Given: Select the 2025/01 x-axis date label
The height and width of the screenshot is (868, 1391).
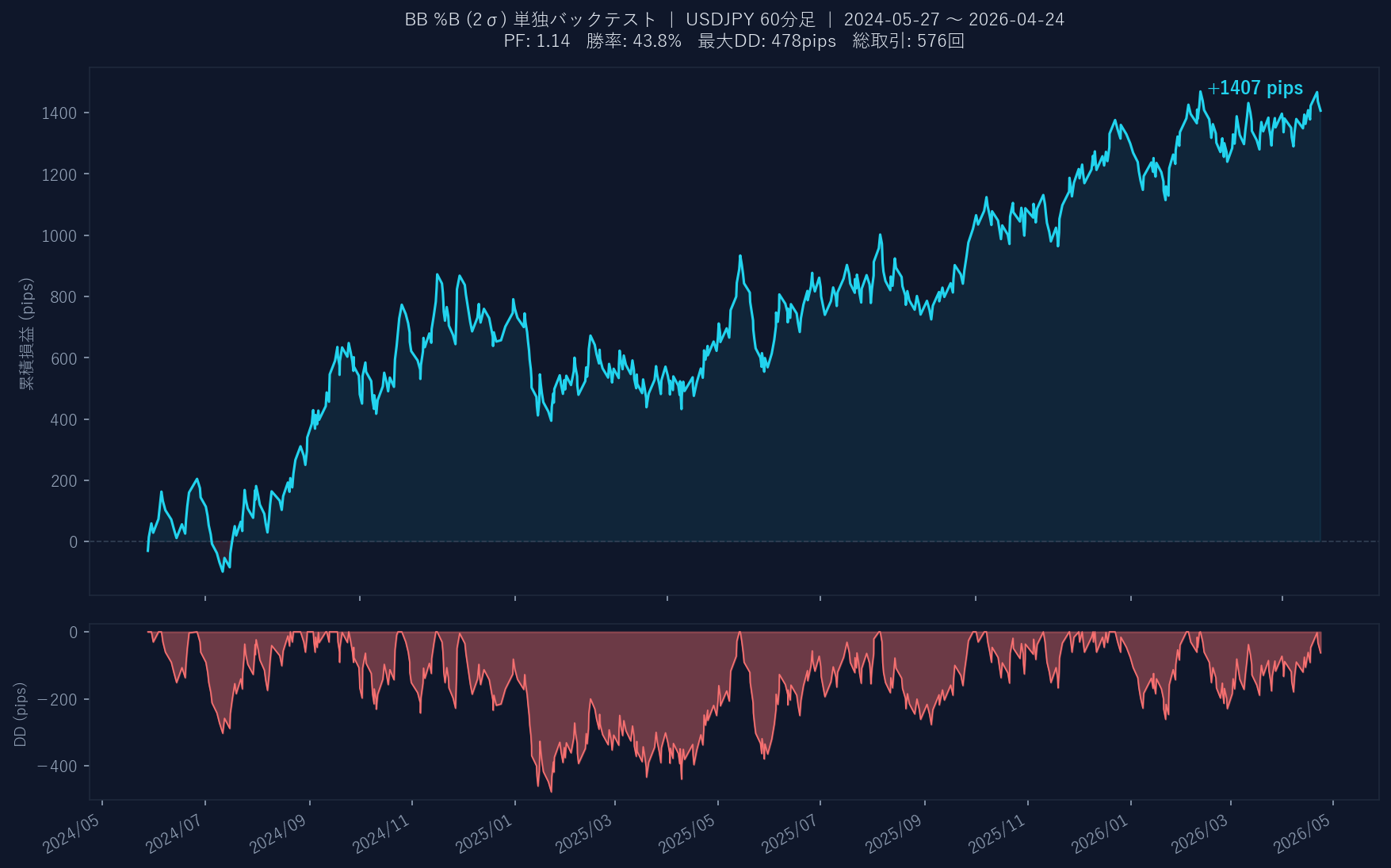Looking at the screenshot, I should coord(484,834).
